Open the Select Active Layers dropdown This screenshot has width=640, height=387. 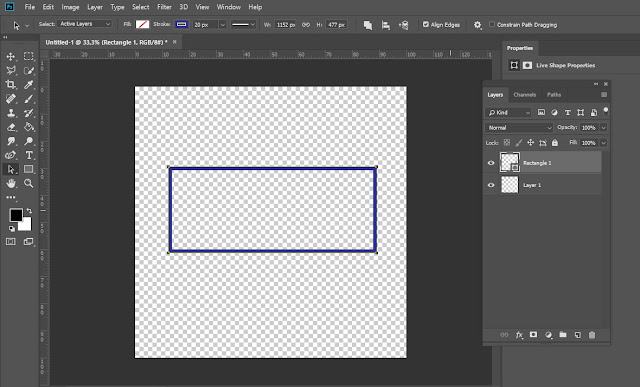point(84,24)
